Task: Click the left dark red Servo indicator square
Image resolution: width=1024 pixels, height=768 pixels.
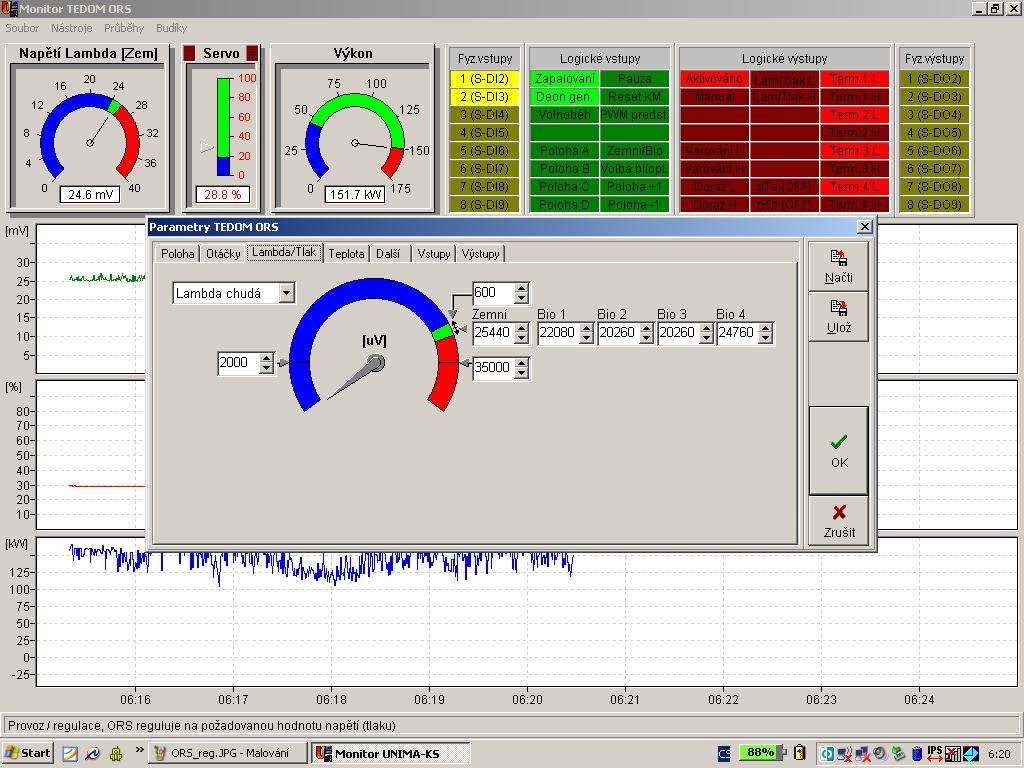Action: [x=189, y=53]
